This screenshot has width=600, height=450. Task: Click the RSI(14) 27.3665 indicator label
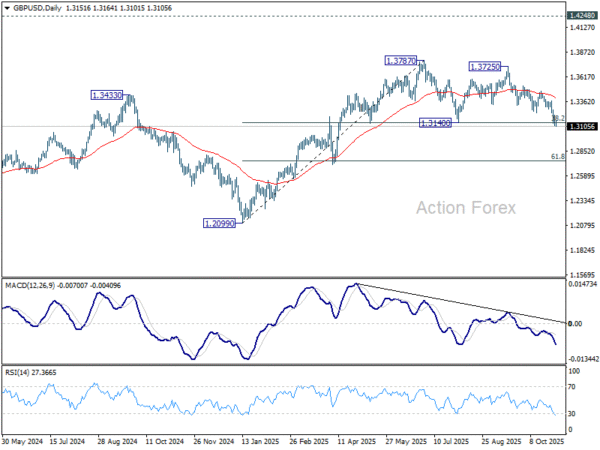click(31, 372)
